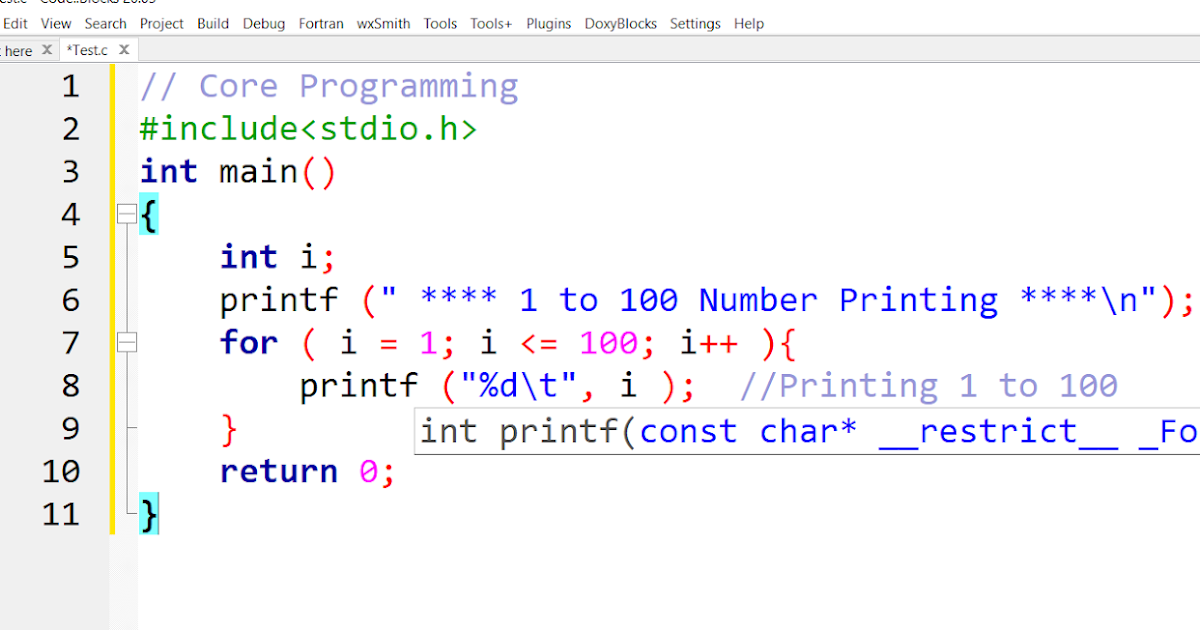The image size is (1200, 630).
Task: Select the *Test.c editor tab
Action: tap(88, 48)
